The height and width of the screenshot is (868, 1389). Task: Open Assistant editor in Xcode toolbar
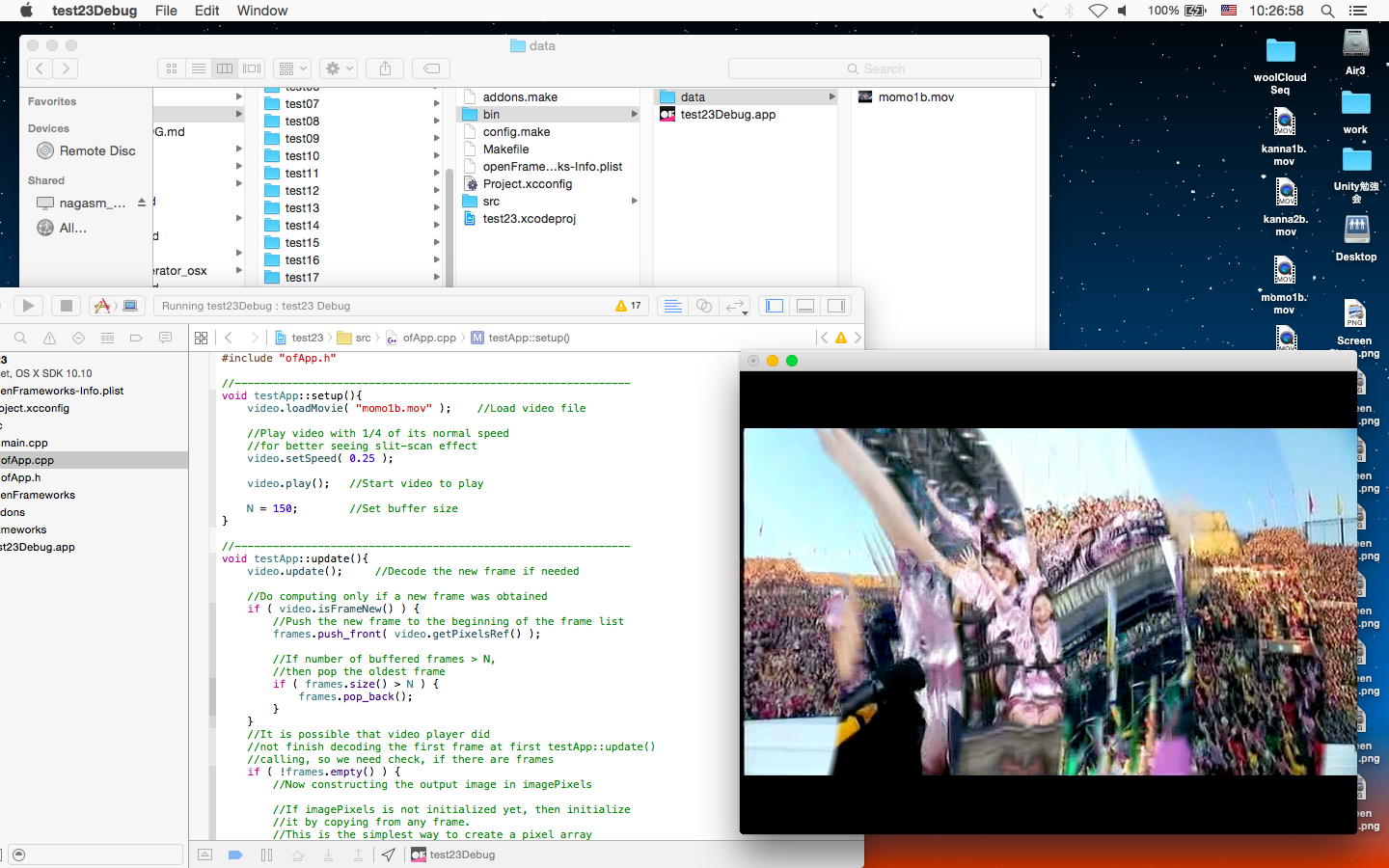coord(704,306)
